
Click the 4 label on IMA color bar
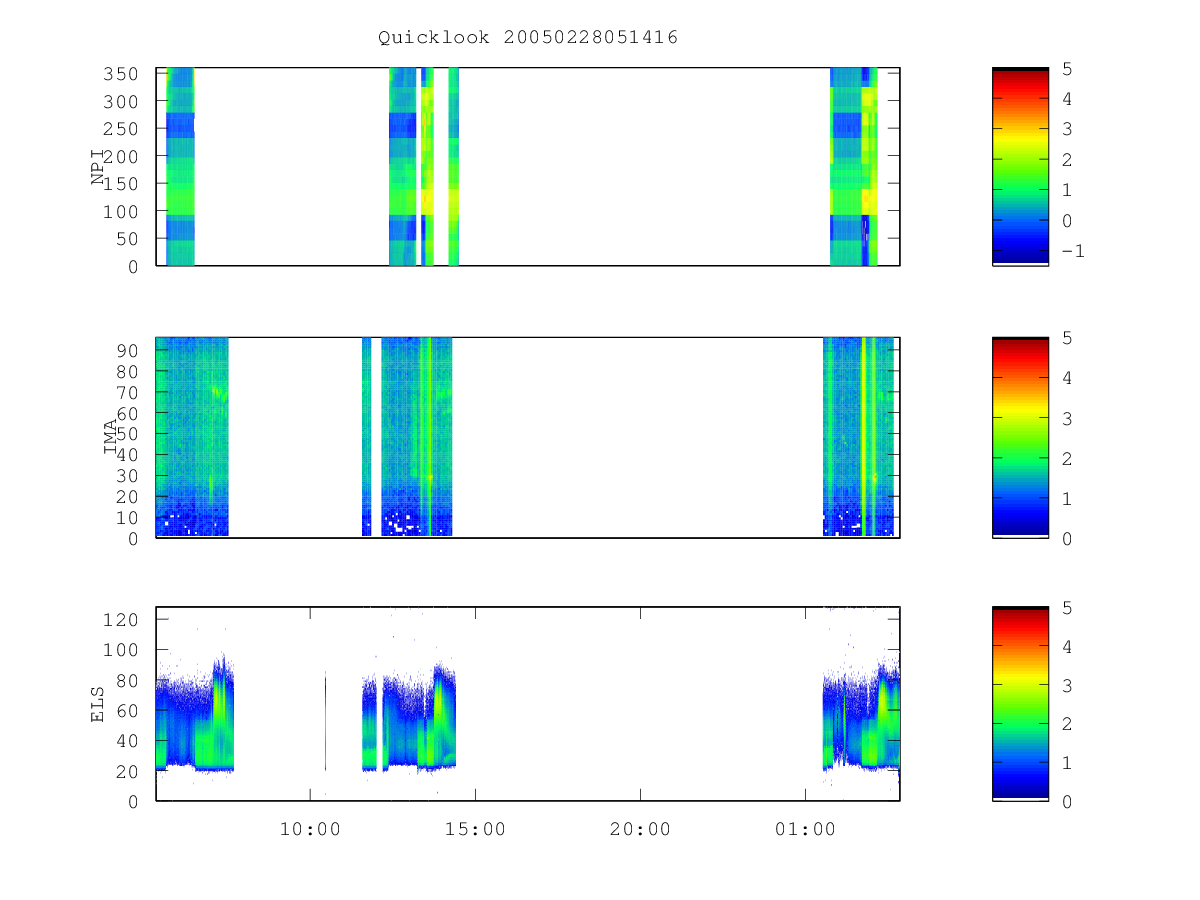click(1068, 378)
